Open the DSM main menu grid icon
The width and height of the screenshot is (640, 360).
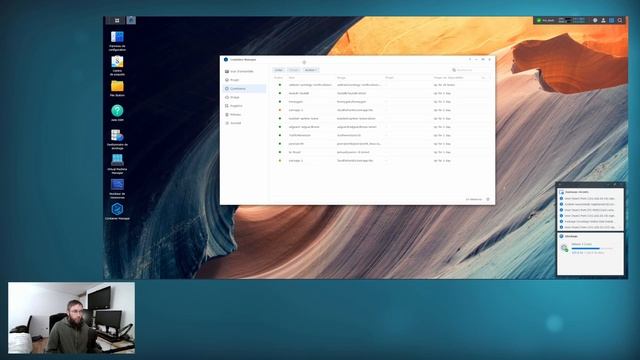pyautogui.click(x=117, y=20)
